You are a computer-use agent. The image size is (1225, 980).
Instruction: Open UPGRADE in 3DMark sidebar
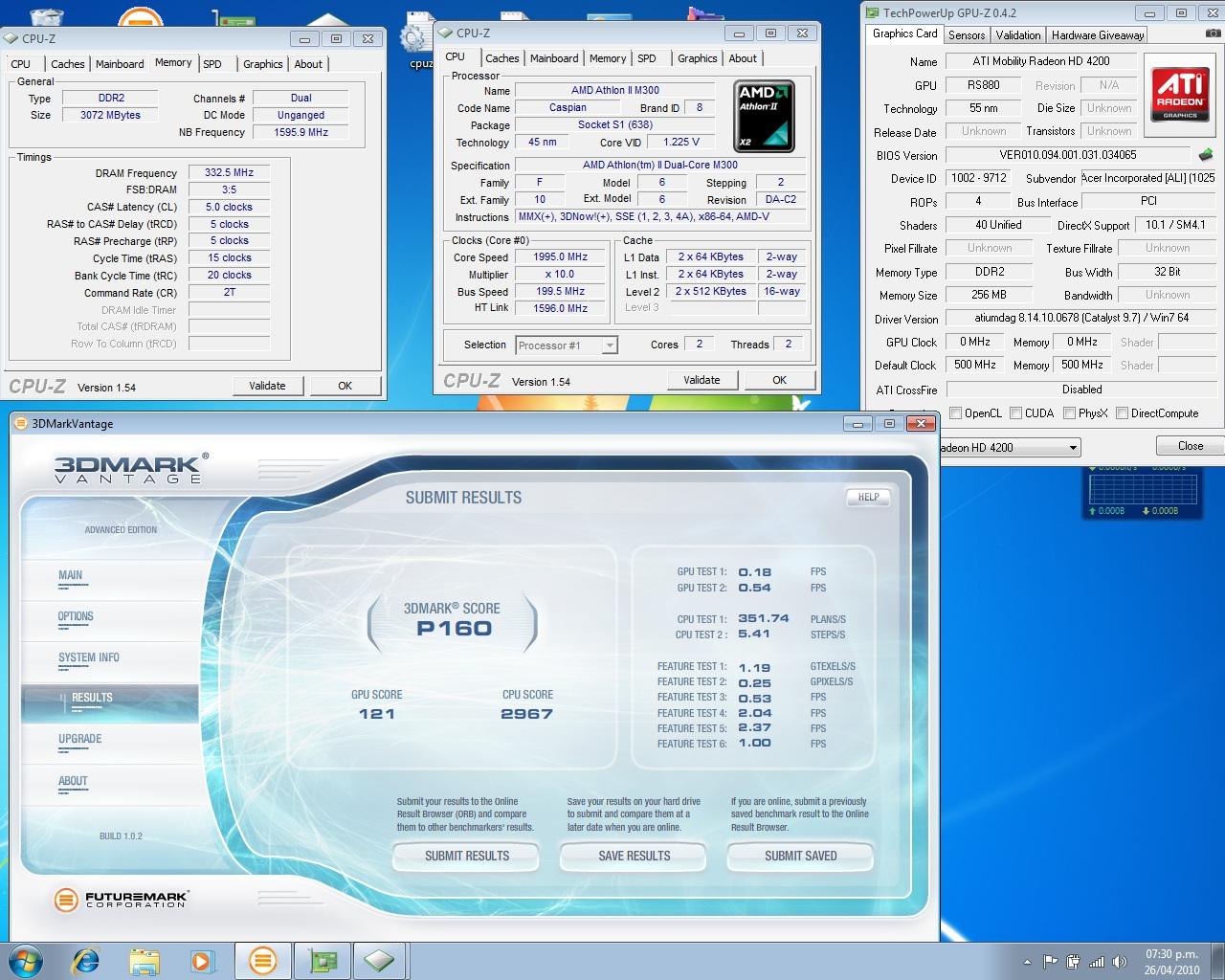point(79,739)
